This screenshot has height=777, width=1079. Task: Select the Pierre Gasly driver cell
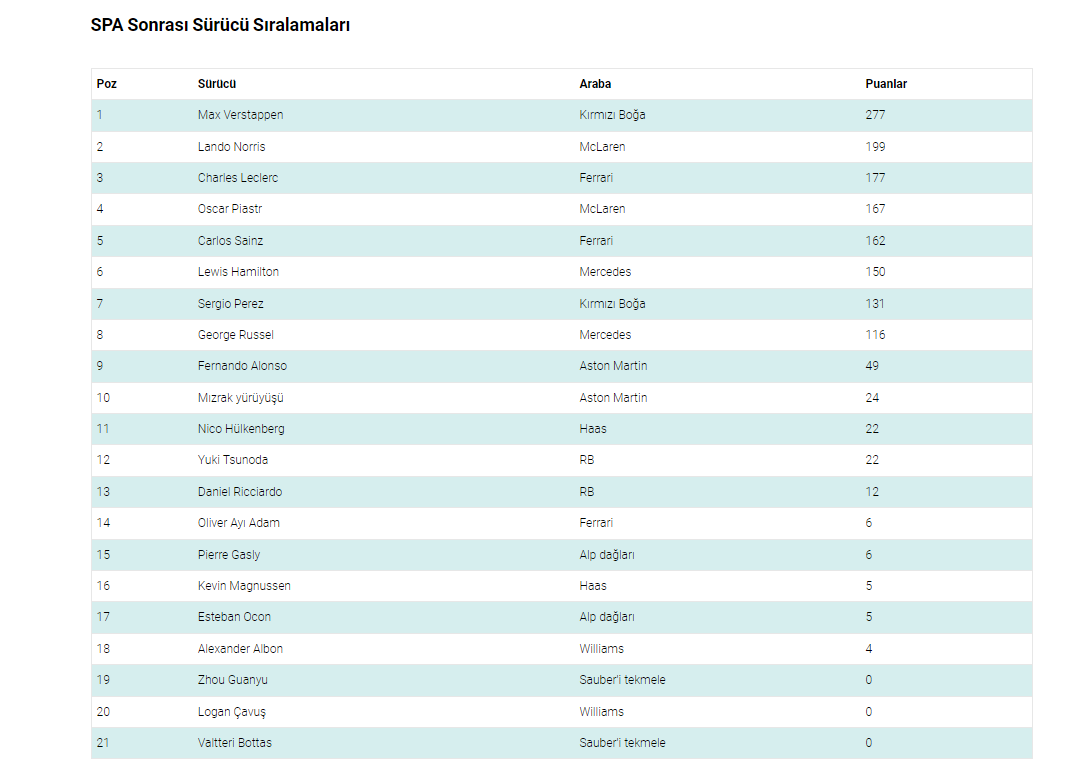pyautogui.click(x=228, y=555)
